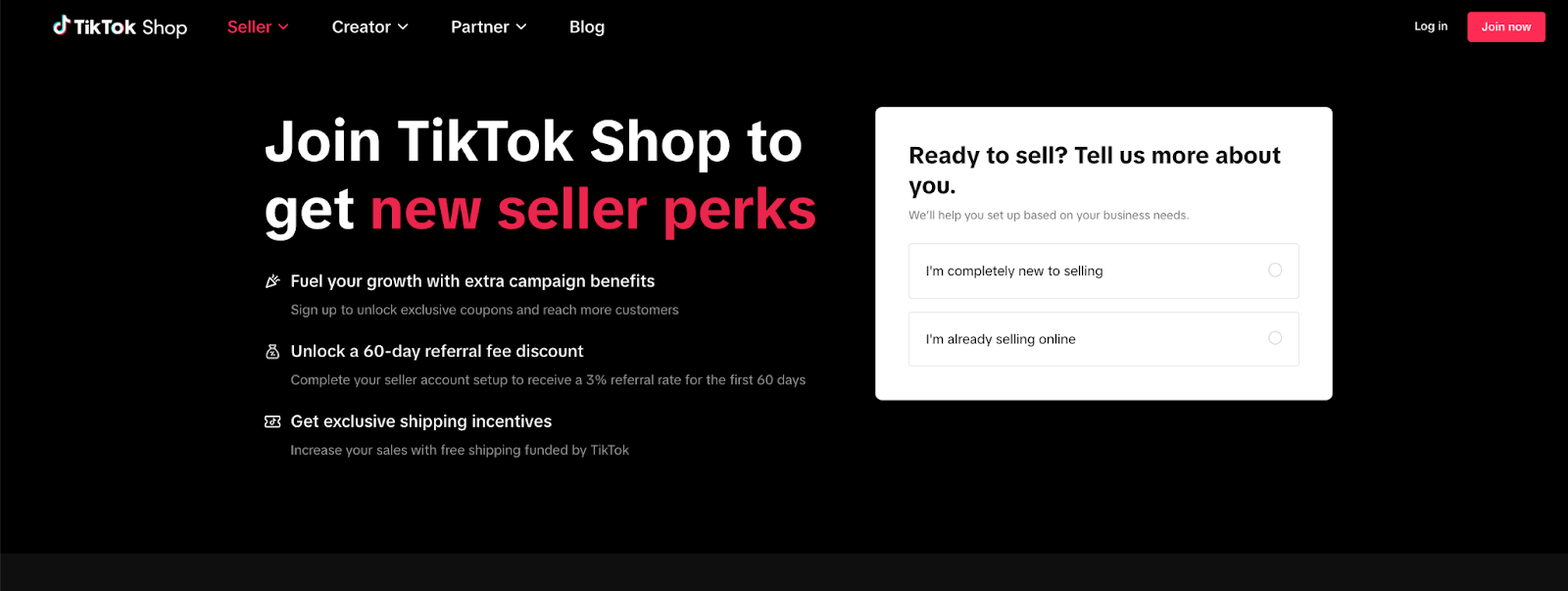The height and width of the screenshot is (591, 1568).
Task: Choose the "I'm completely new to selling" option card
Action: (1103, 271)
